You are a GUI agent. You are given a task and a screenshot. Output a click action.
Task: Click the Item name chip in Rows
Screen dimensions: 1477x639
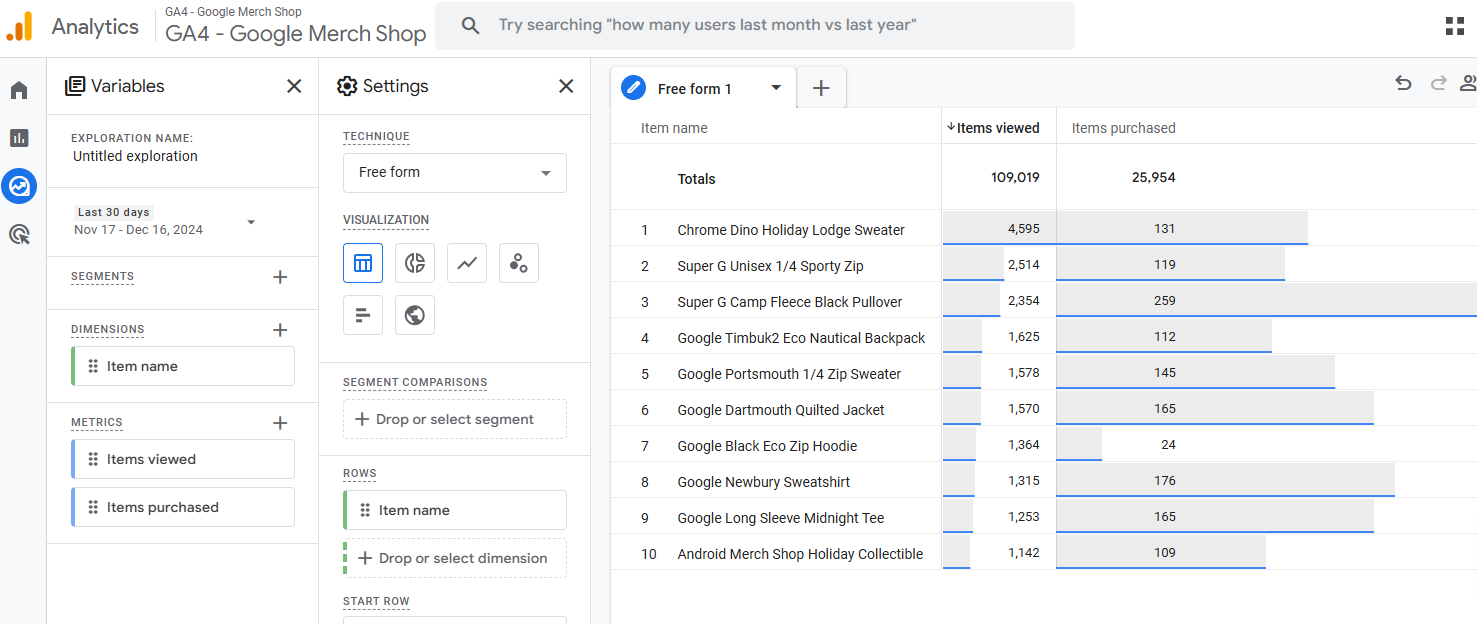[455, 510]
